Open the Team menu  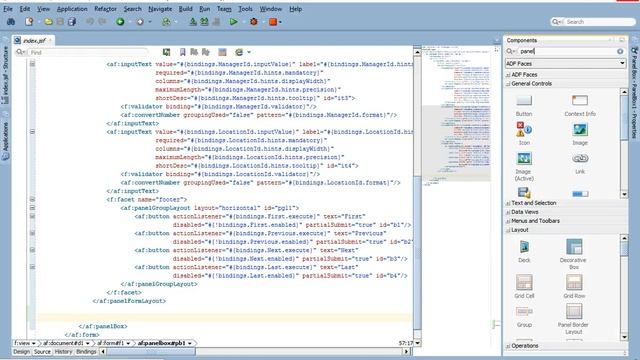click(x=224, y=9)
